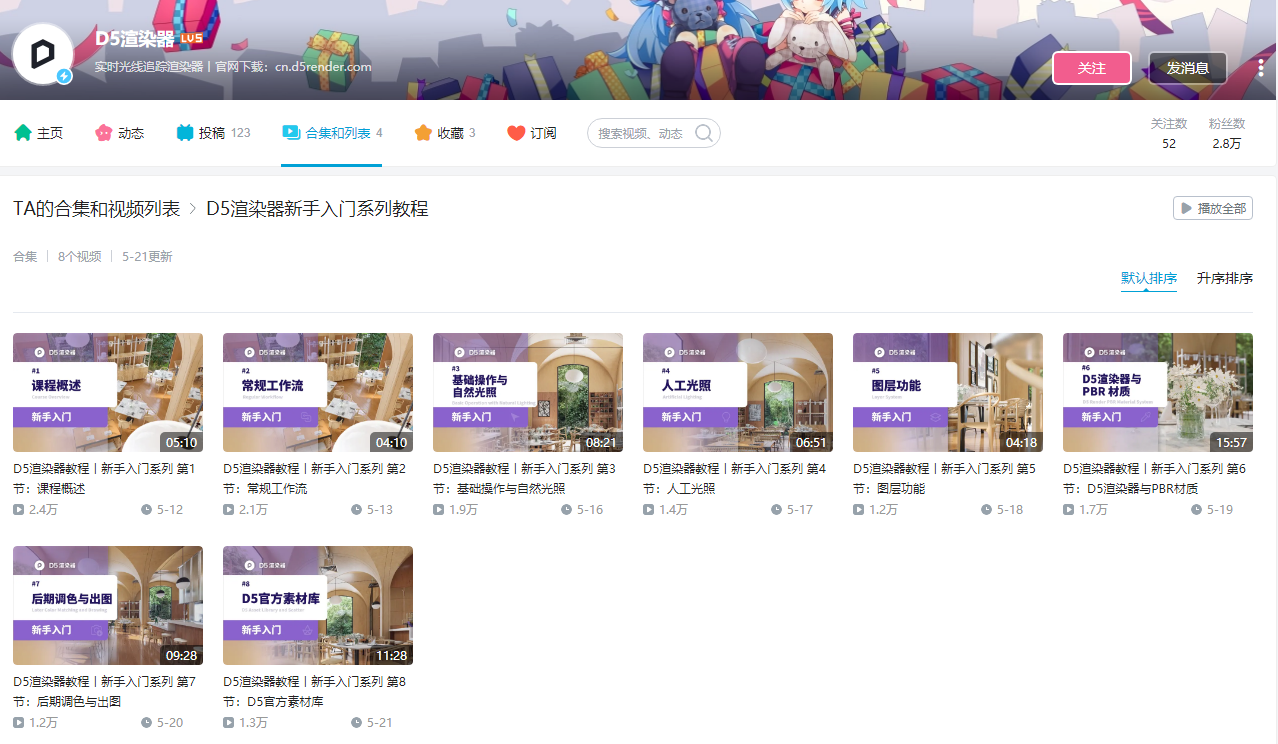Click the D5渲染器 profile avatar

tap(43, 55)
